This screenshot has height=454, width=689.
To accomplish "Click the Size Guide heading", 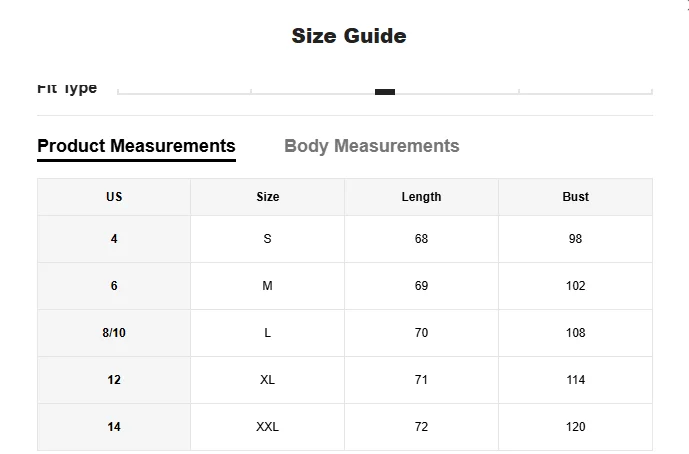I will pos(348,36).
